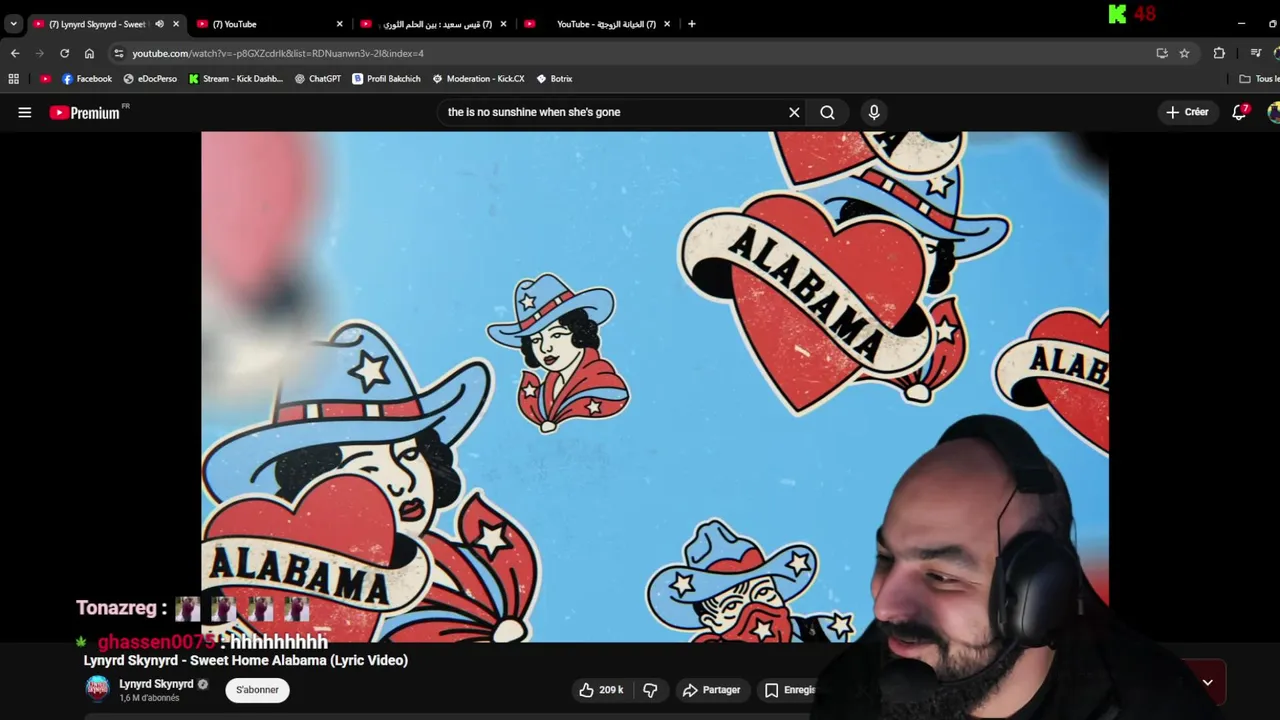The width and height of the screenshot is (1280, 720).
Task: Bookmark this page with star
Action: [1184, 53]
